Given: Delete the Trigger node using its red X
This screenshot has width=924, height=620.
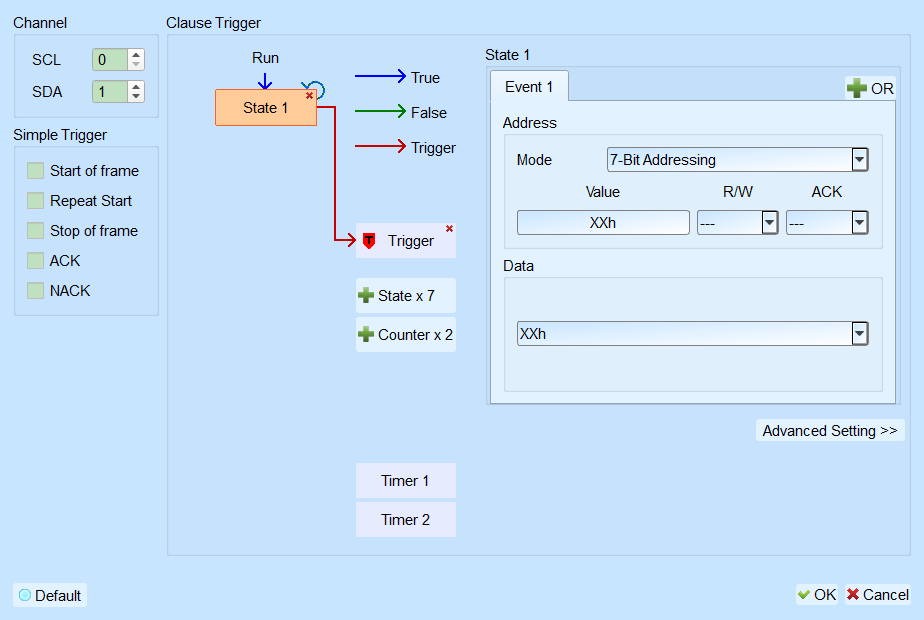Looking at the screenshot, I should click(x=449, y=229).
